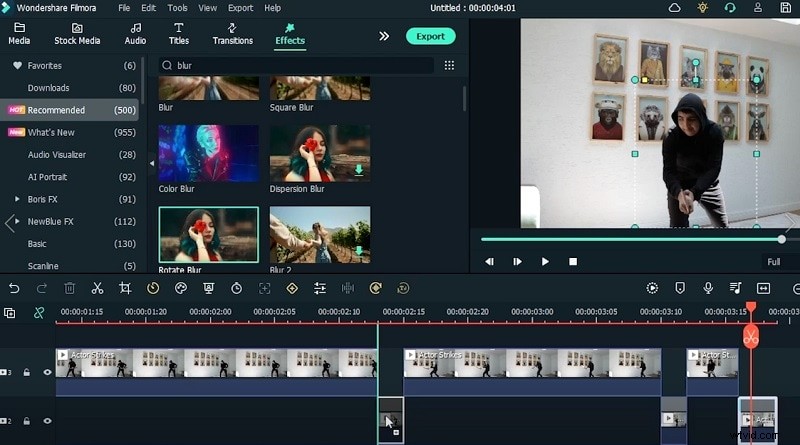
Task: Open the Stock Media tab
Action: 77,34
